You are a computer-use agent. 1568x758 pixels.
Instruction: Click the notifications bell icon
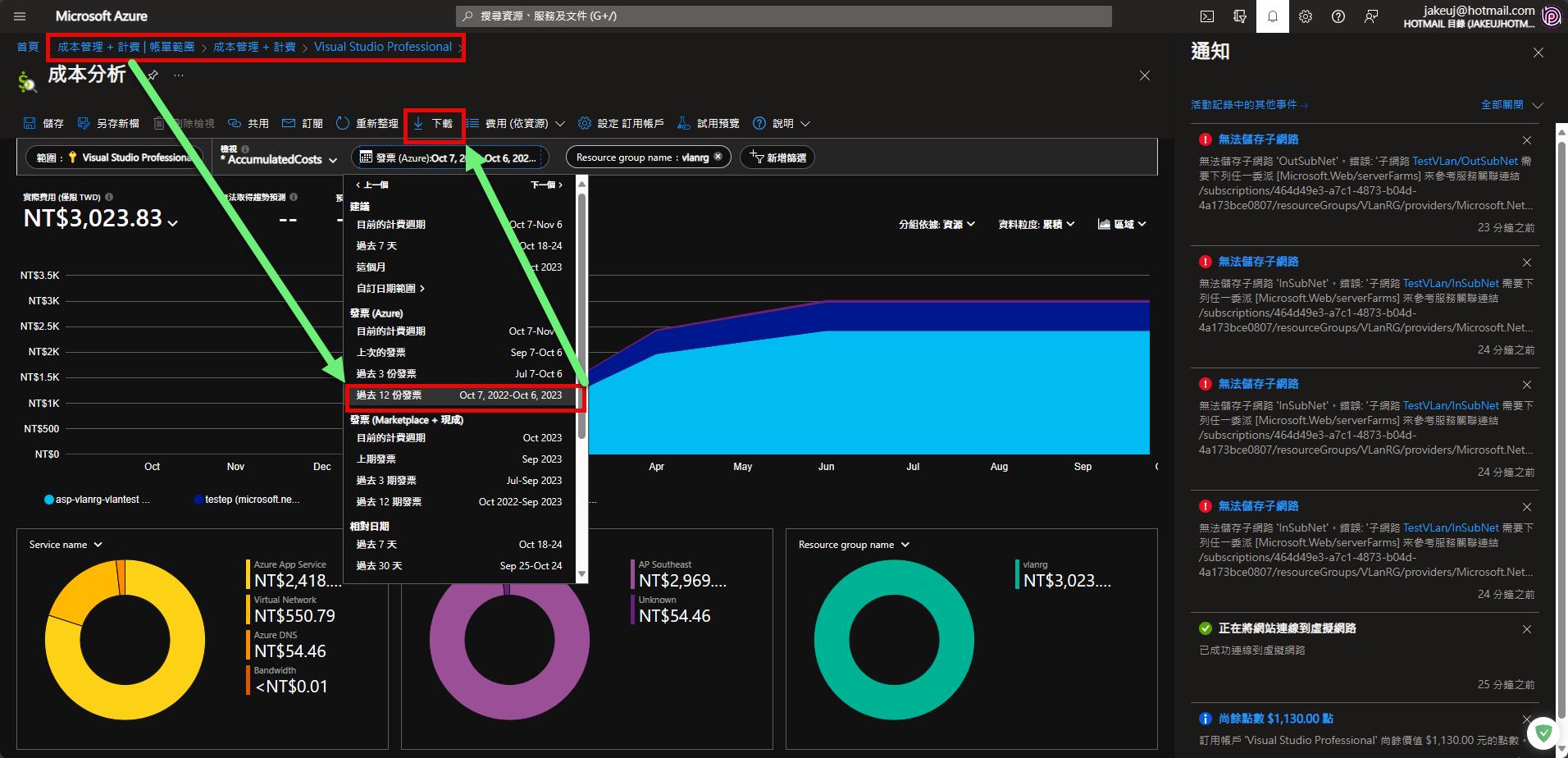coord(1272,16)
